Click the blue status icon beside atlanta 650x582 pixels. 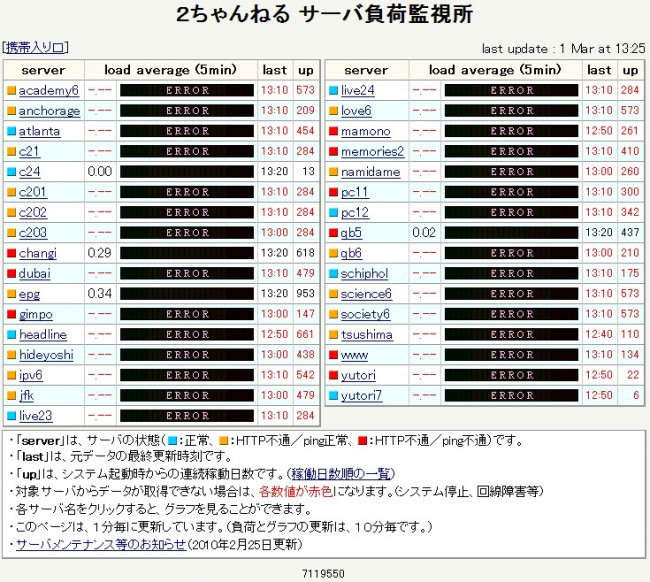point(12,131)
